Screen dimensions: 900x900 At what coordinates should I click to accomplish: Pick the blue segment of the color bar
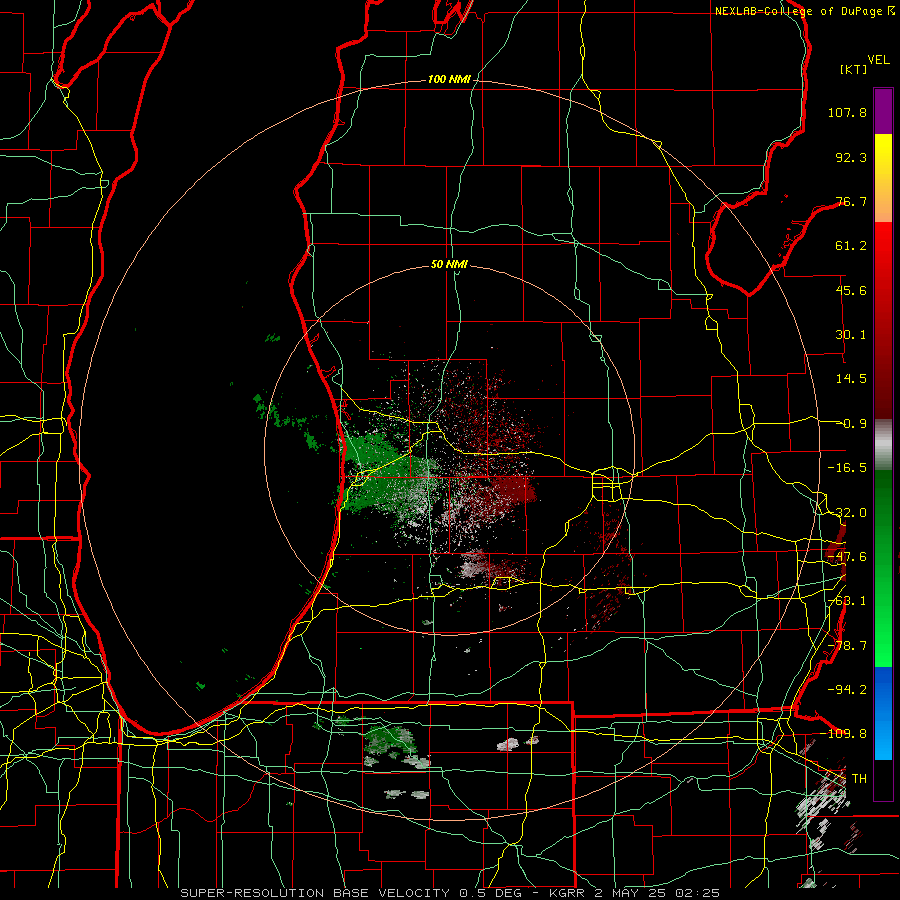click(883, 713)
